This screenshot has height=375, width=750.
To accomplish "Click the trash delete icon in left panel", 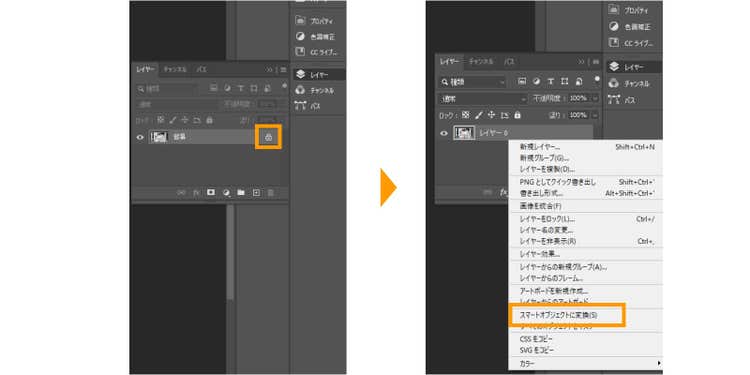I will point(270,192).
